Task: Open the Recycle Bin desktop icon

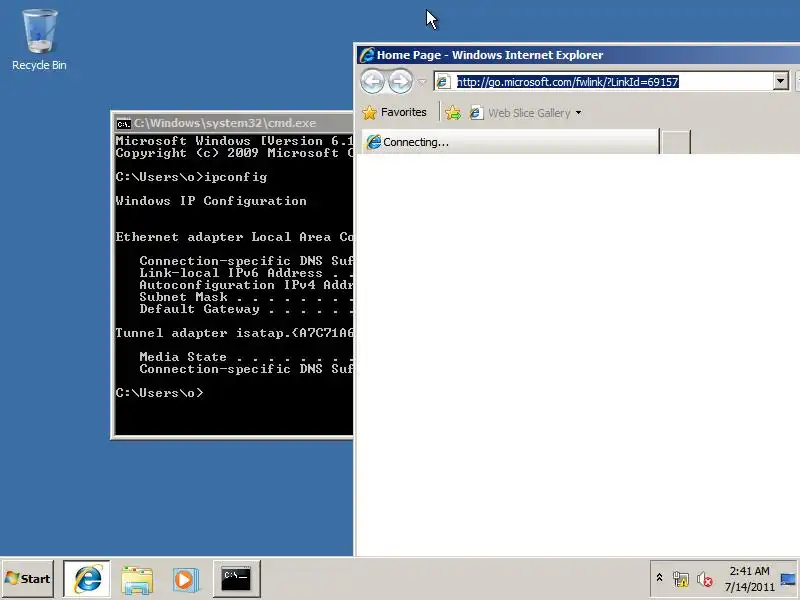Action: tap(39, 40)
